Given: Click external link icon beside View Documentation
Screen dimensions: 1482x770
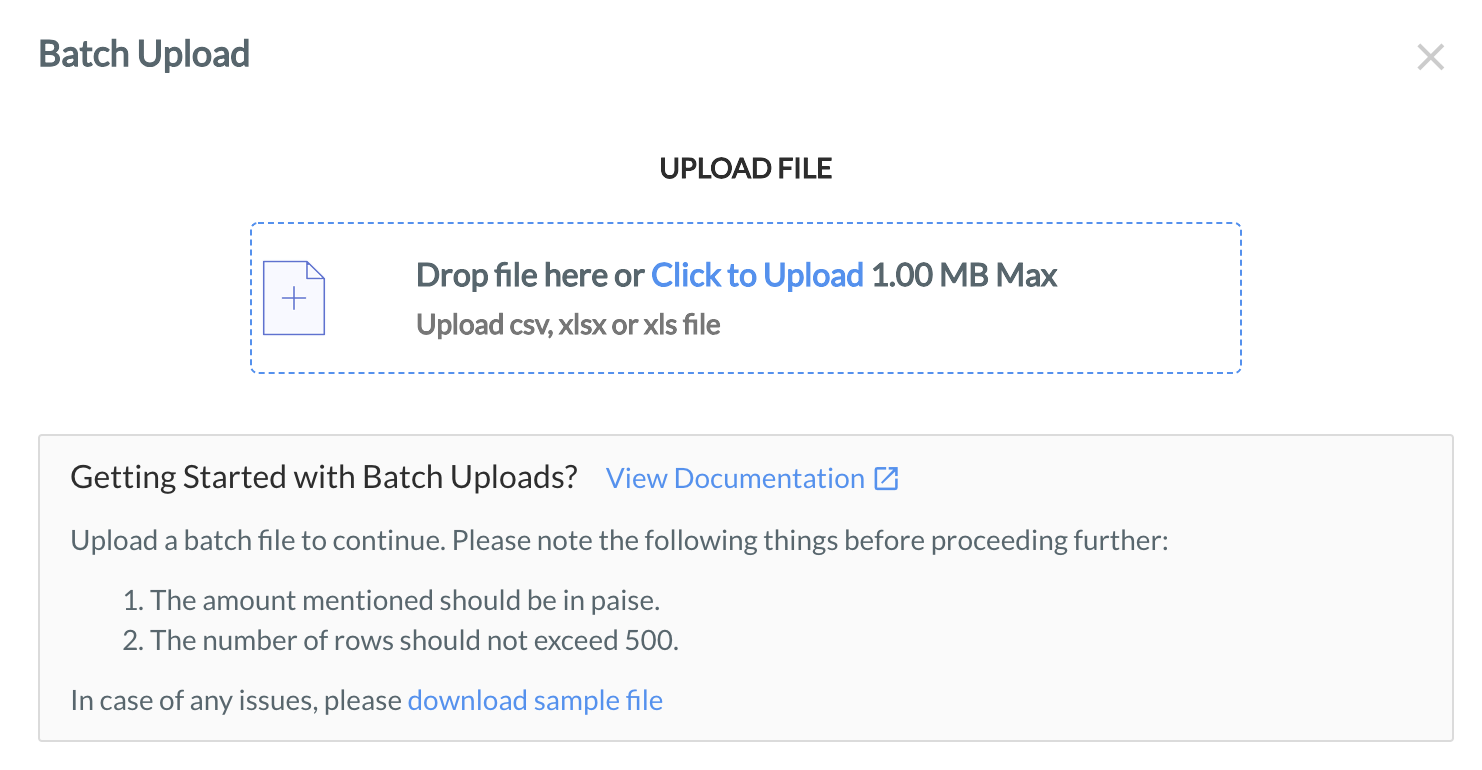Looking at the screenshot, I should [886, 478].
